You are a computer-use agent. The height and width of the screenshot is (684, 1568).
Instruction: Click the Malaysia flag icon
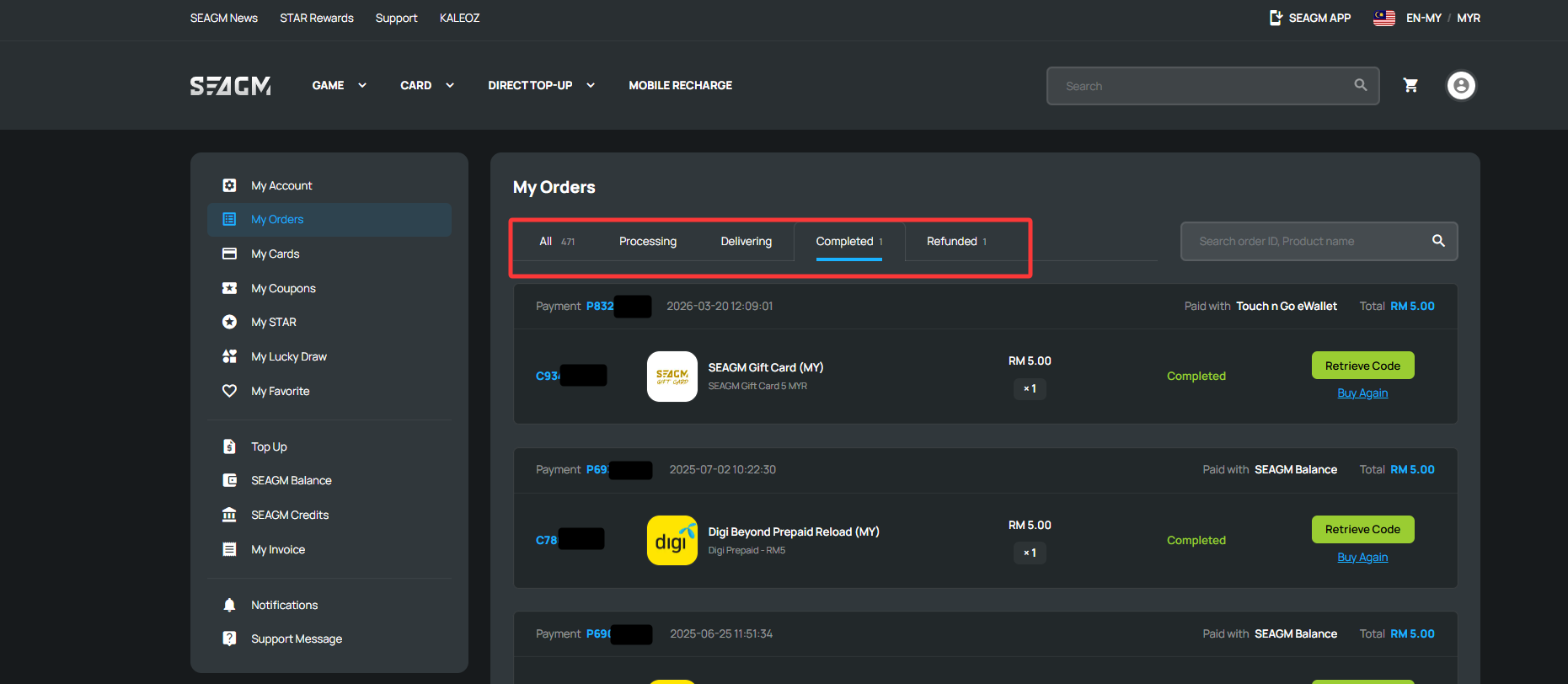click(1384, 18)
